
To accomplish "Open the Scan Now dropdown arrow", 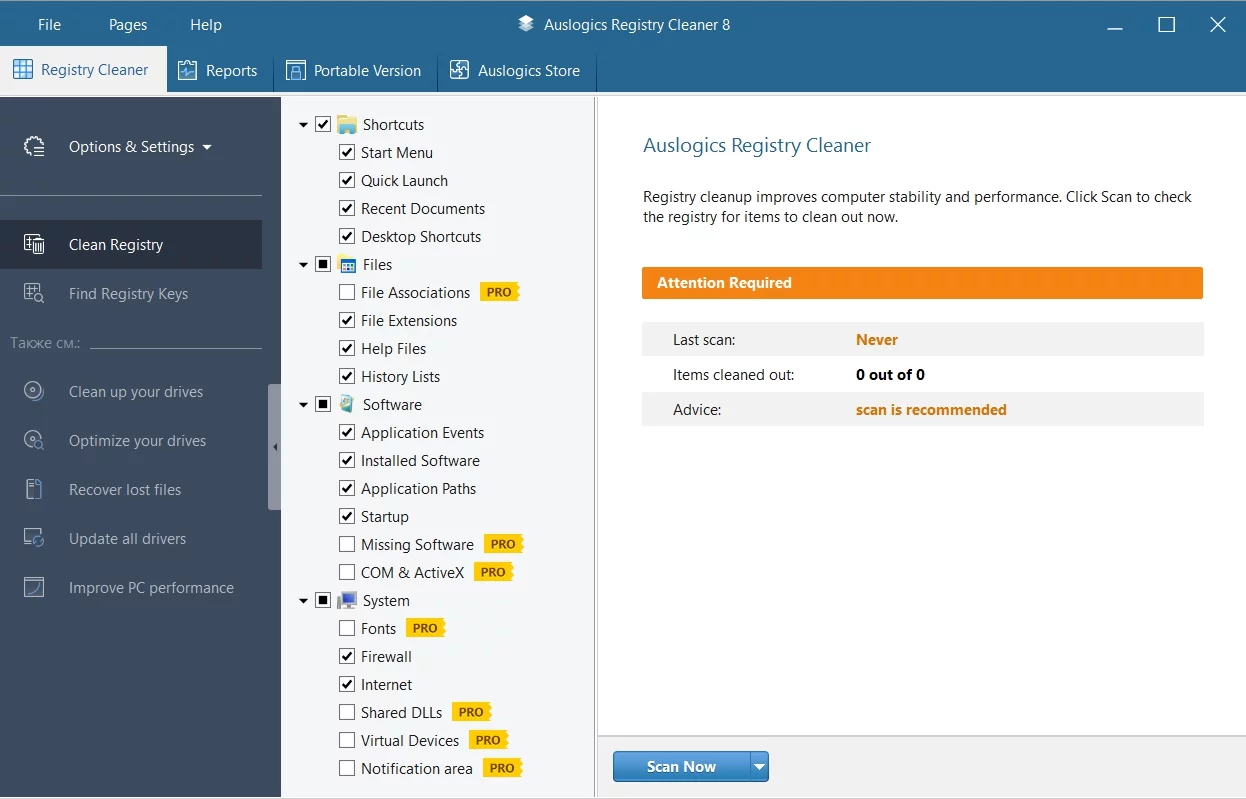I will (760, 767).
